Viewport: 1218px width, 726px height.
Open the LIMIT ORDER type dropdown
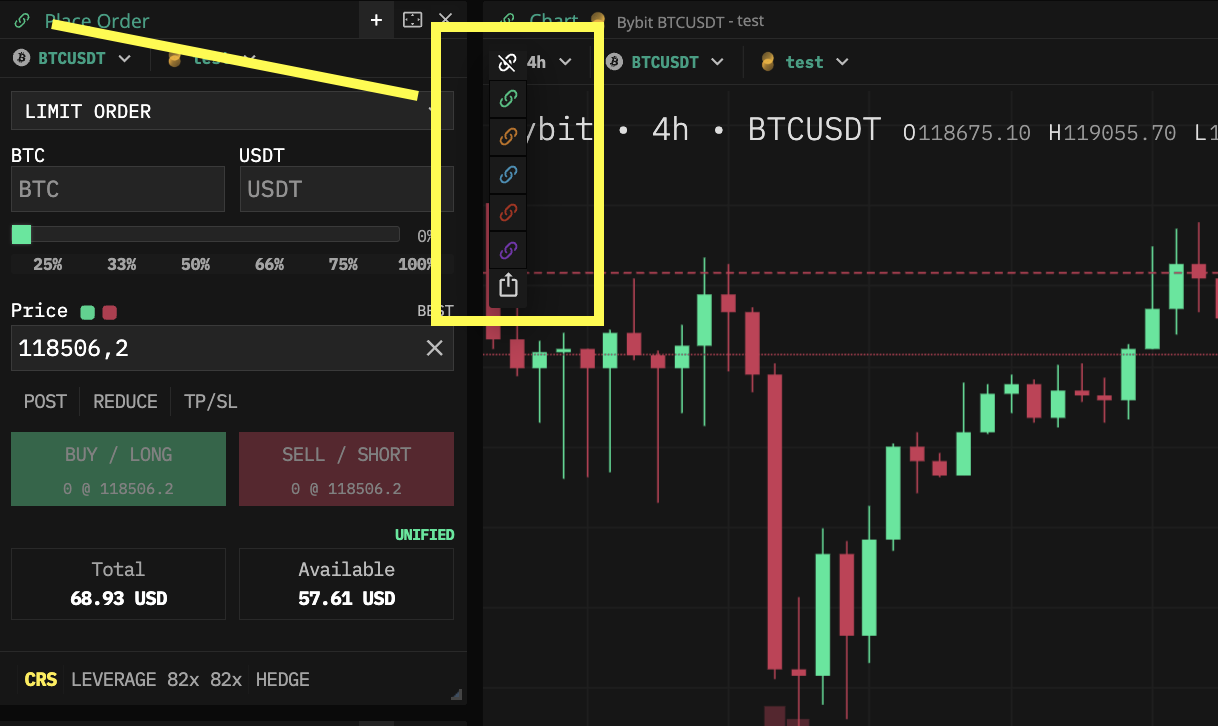click(232, 111)
